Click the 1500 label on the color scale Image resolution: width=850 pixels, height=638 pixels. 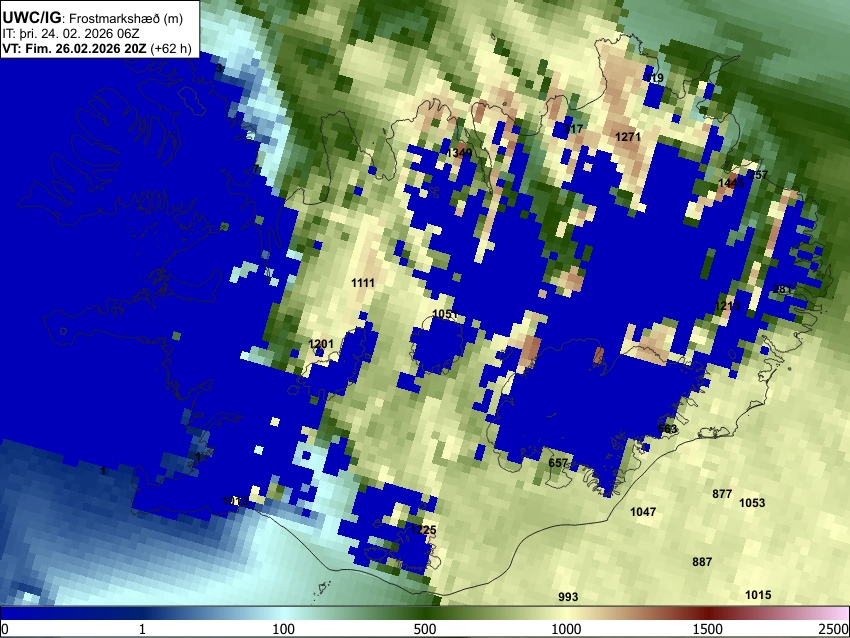(x=707, y=629)
